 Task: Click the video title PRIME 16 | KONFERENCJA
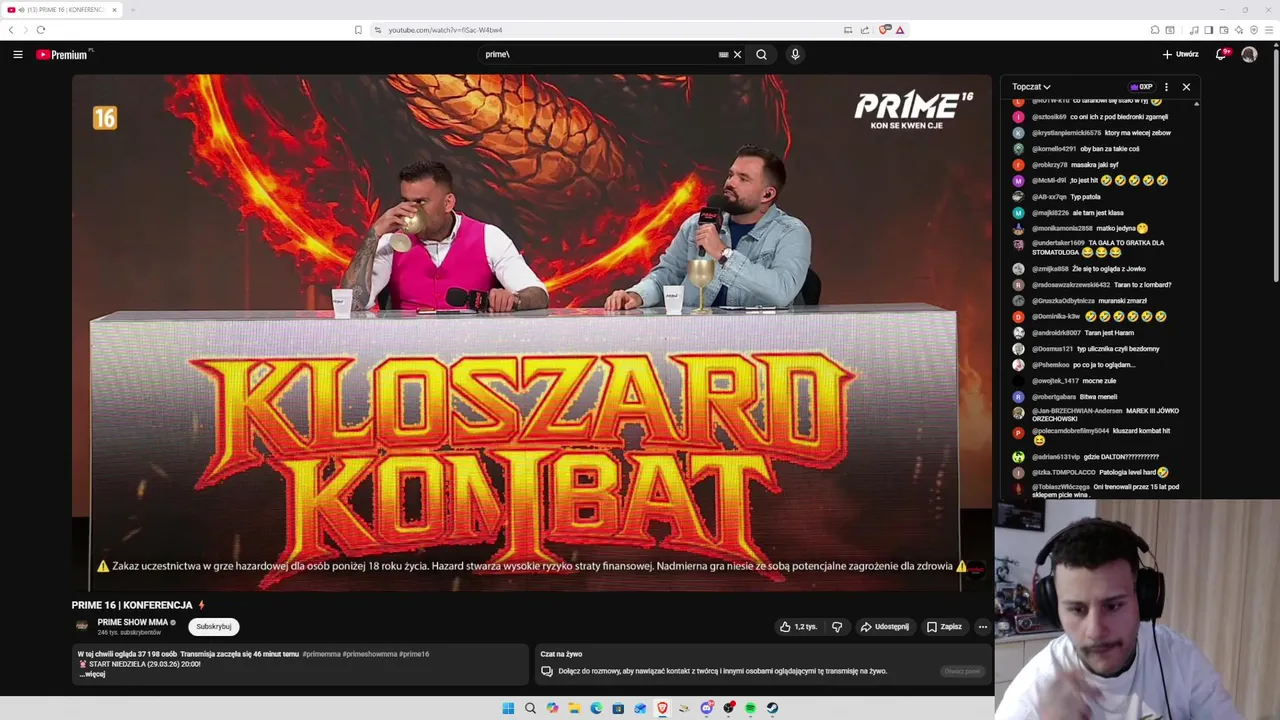click(x=132, y=605)
